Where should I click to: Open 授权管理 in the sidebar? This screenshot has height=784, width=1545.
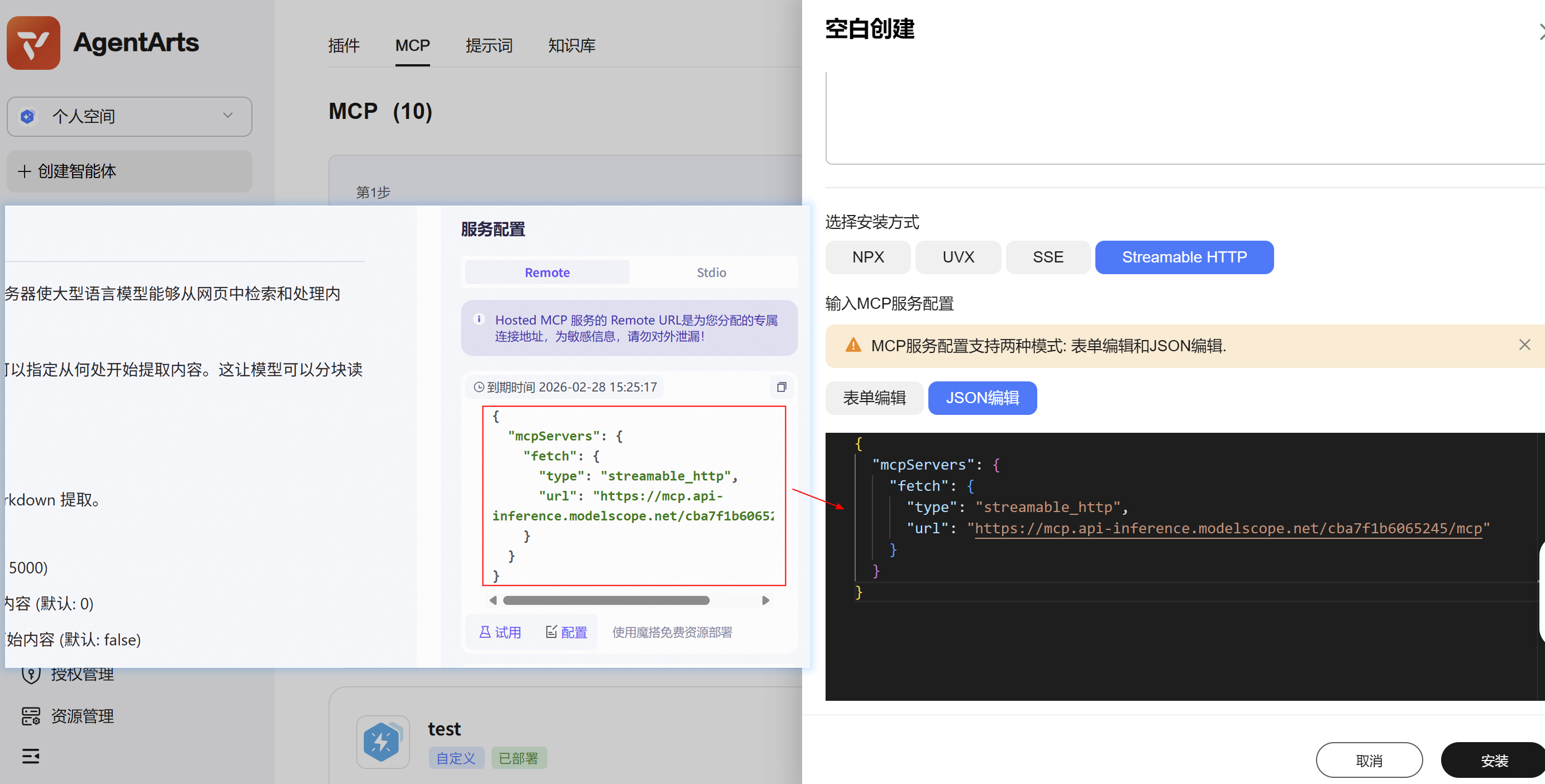[x=68, y=675]
